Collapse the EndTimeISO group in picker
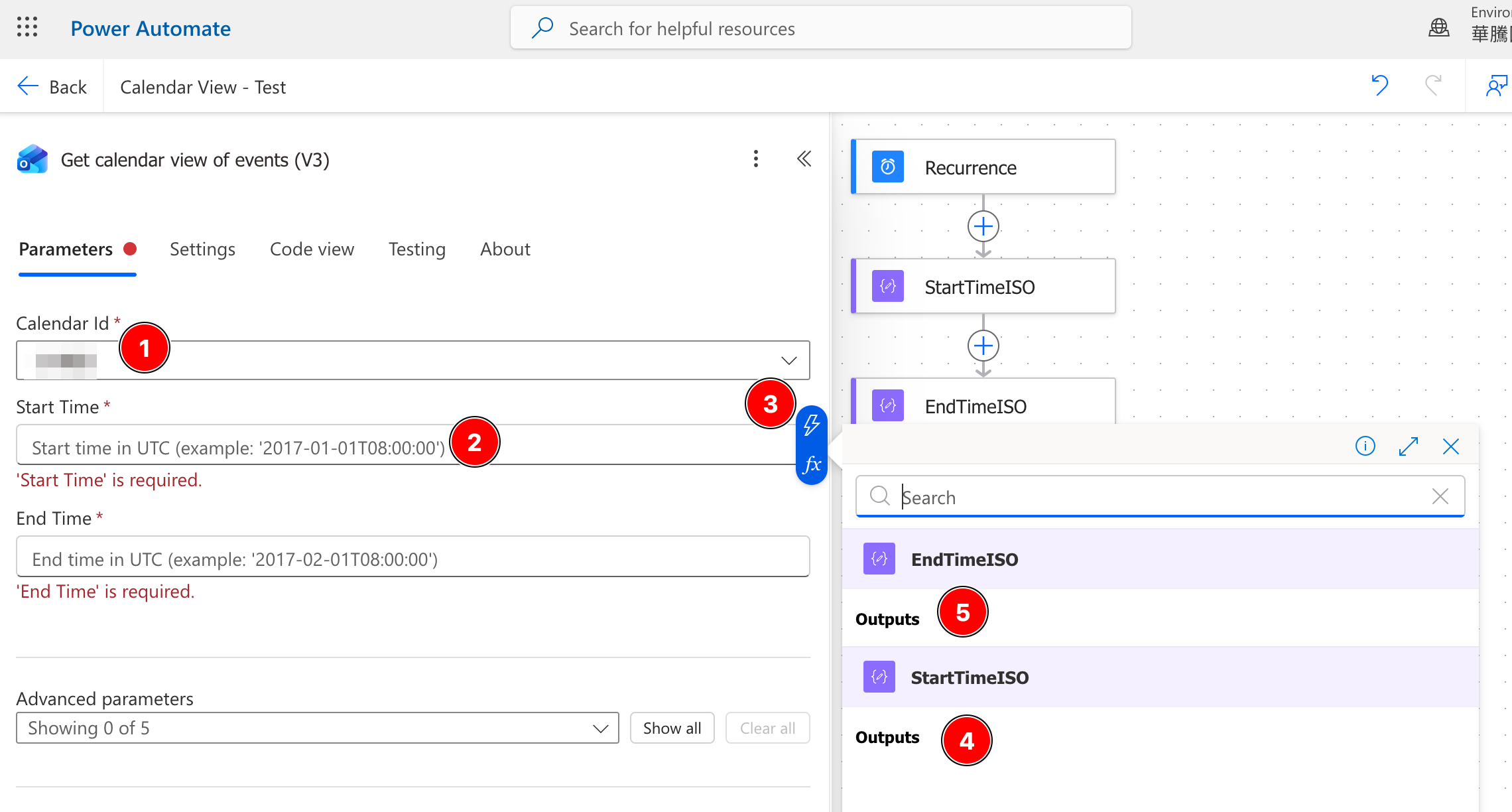Image resolution: width=1512 pixels, height=812 pixels. [1160, 559]
